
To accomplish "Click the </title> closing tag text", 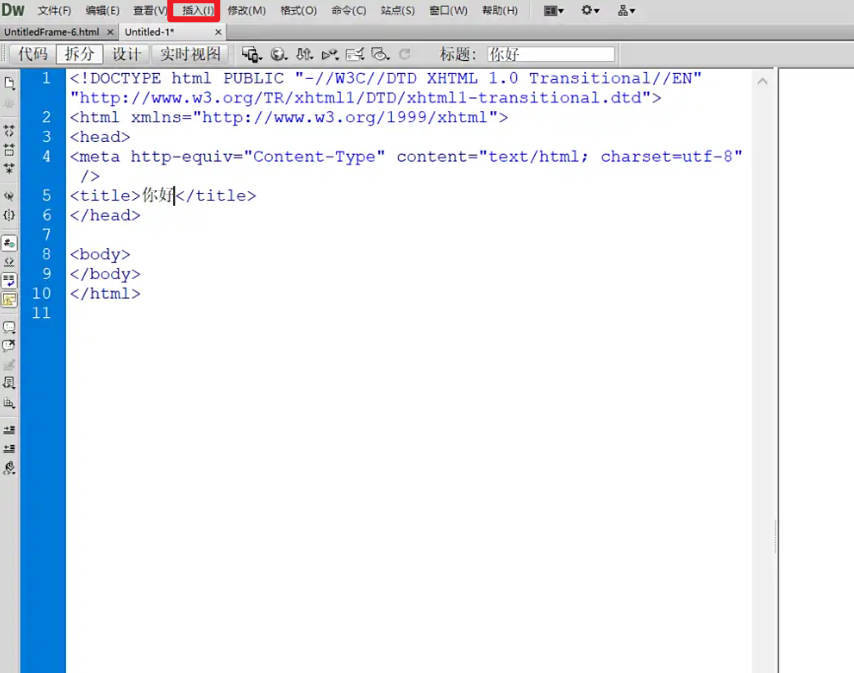I will coord(216,195).
